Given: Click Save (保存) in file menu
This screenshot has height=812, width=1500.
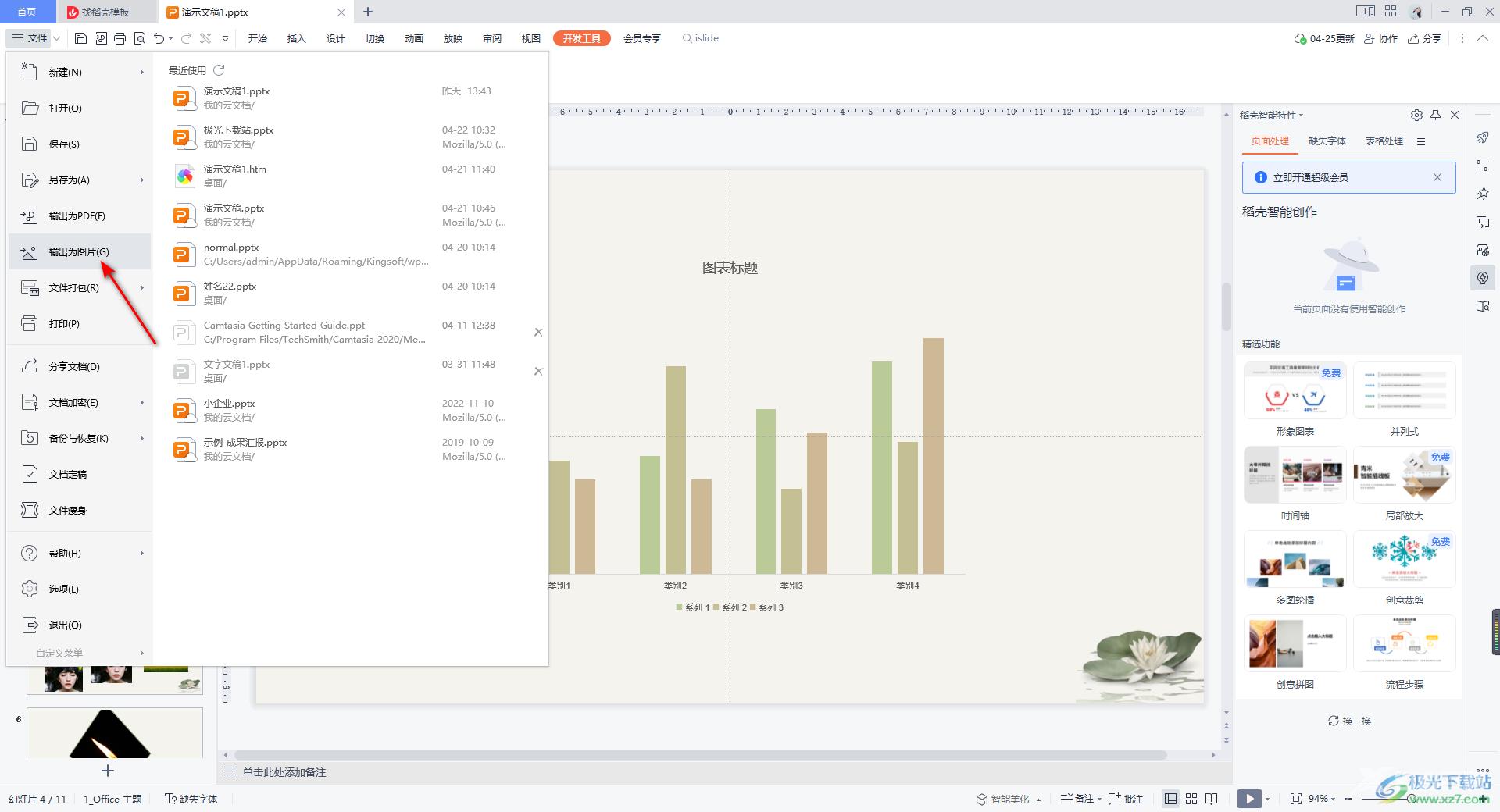Looking at the screenshot, I should (x=80, y=144).
